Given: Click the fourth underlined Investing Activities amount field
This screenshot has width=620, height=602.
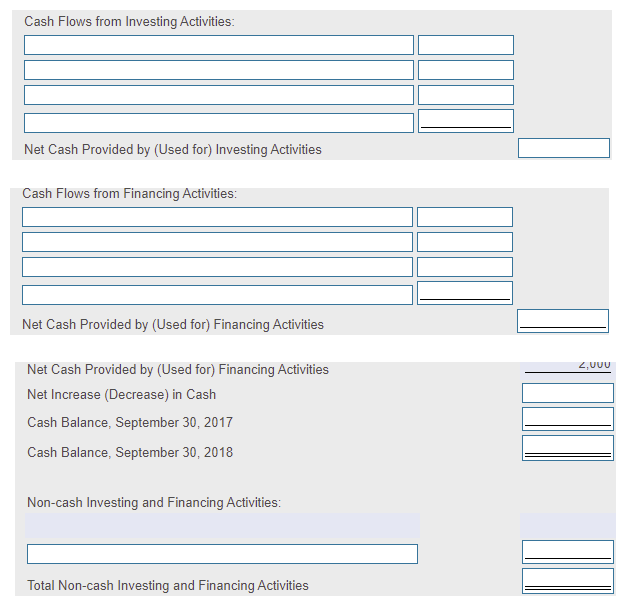Looking at the screenshot, I should pos(466,121).
